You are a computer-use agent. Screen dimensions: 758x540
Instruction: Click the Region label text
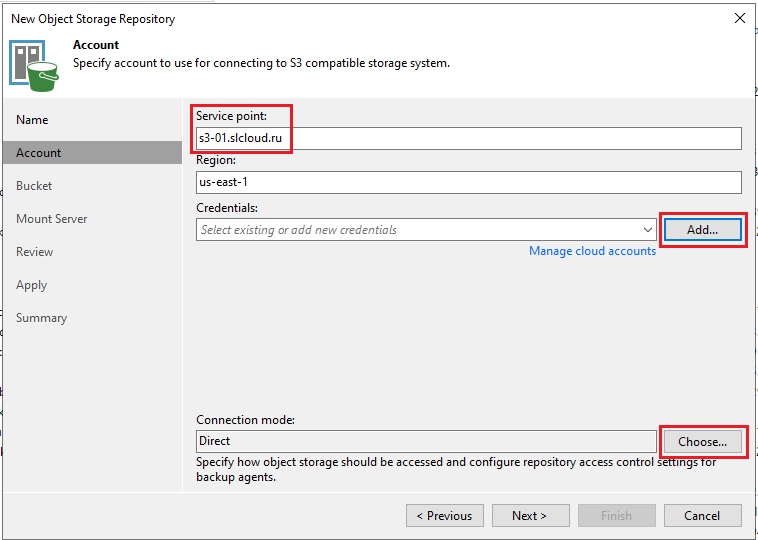(216, 160)
